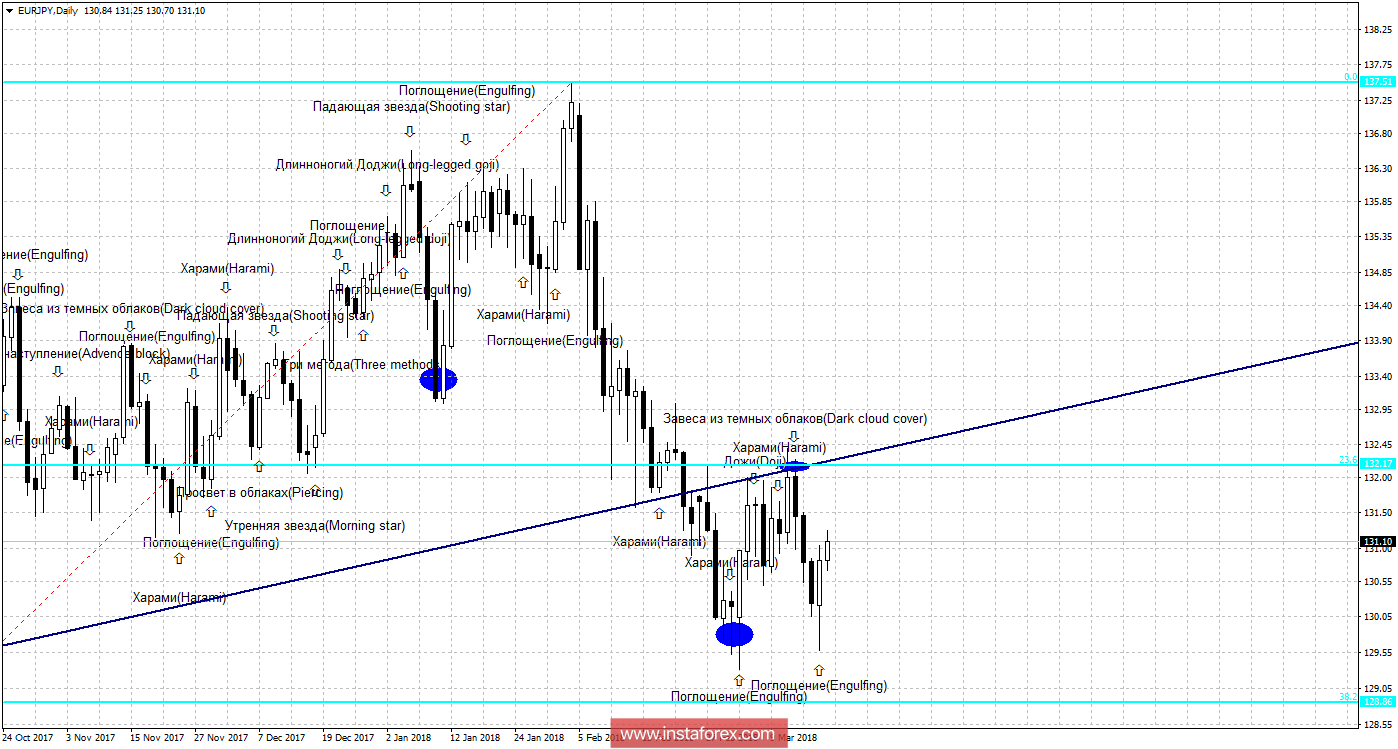Select the blue ellipse near 130.05 low
The image size is (1398, 749).
734,633
